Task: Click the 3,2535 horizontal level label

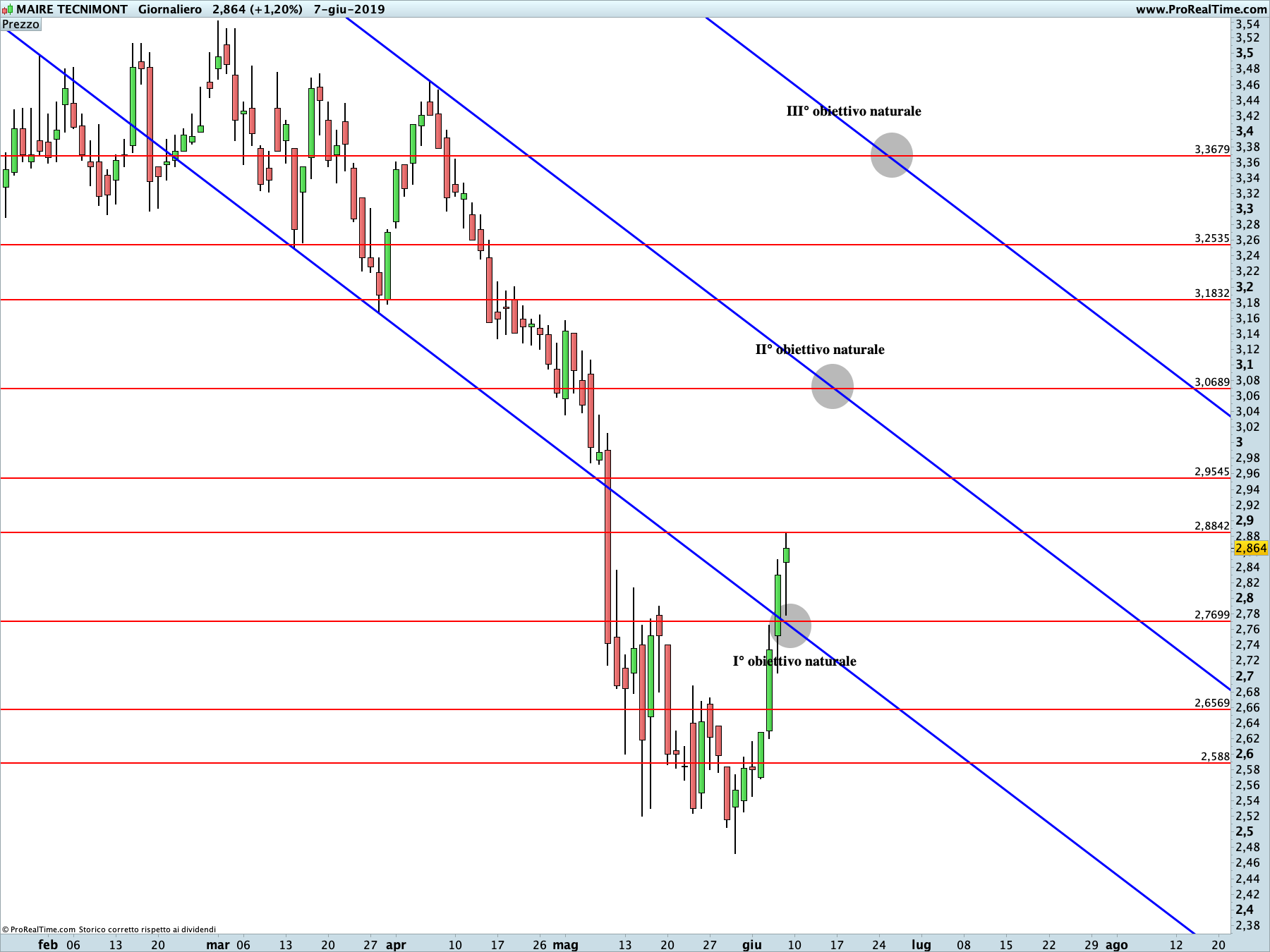Action: (x=1212, y=238)
